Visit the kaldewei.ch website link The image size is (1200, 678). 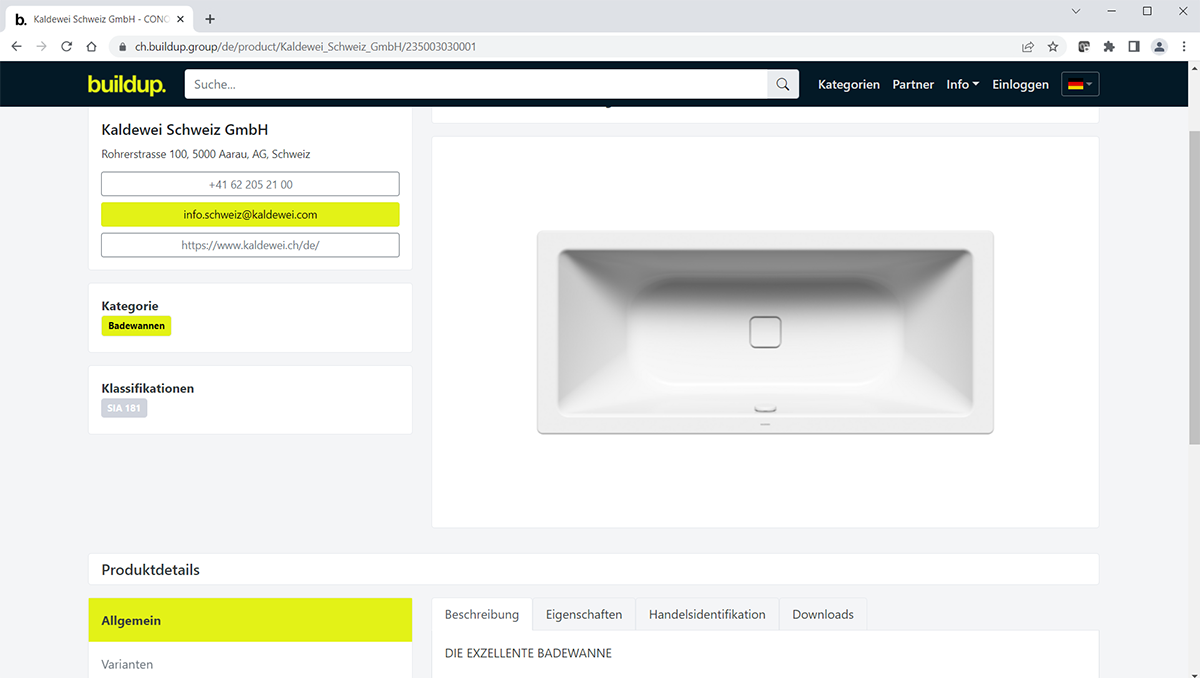pyautogui.click(x=250, y=245)
